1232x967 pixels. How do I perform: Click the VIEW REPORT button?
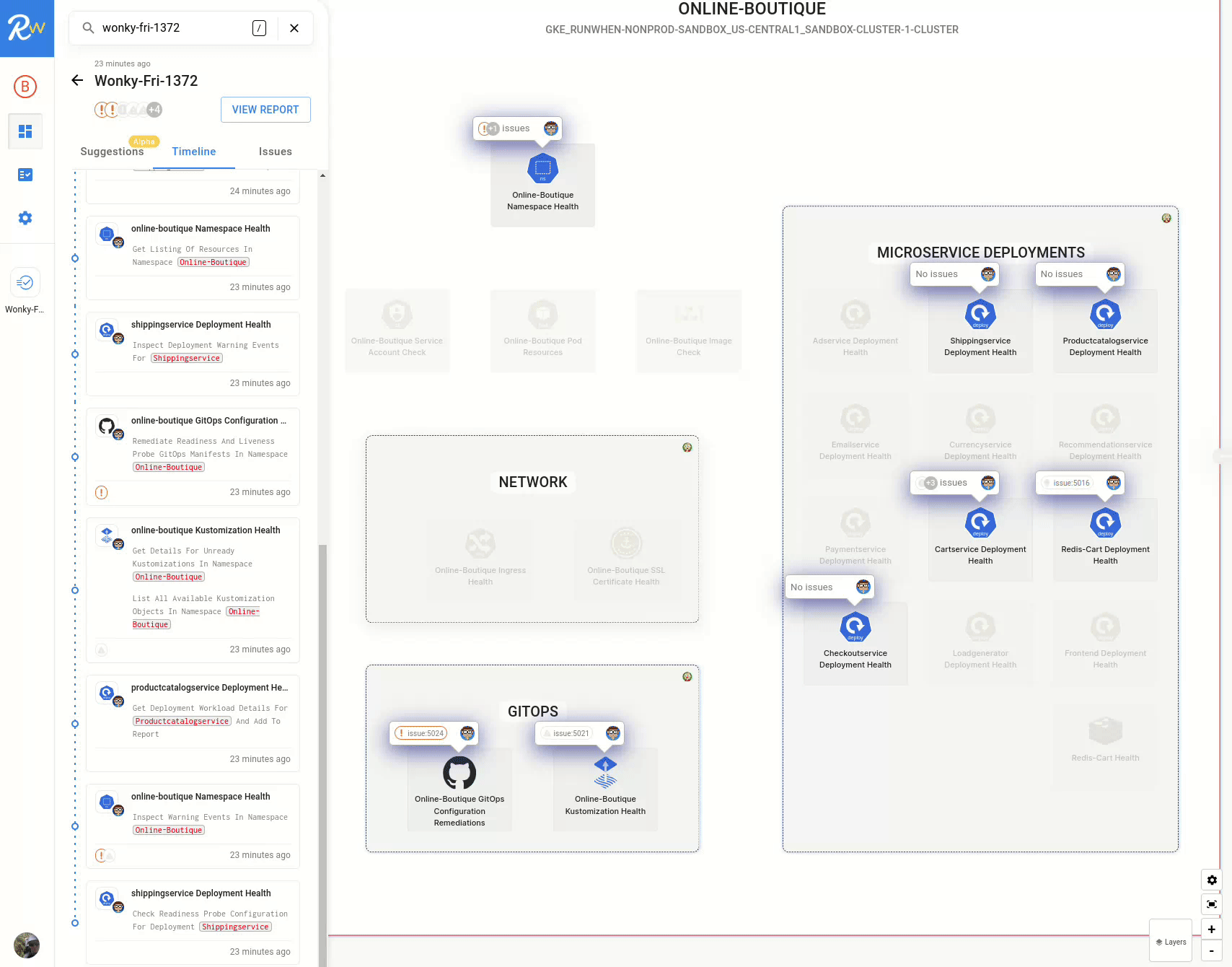265,110
